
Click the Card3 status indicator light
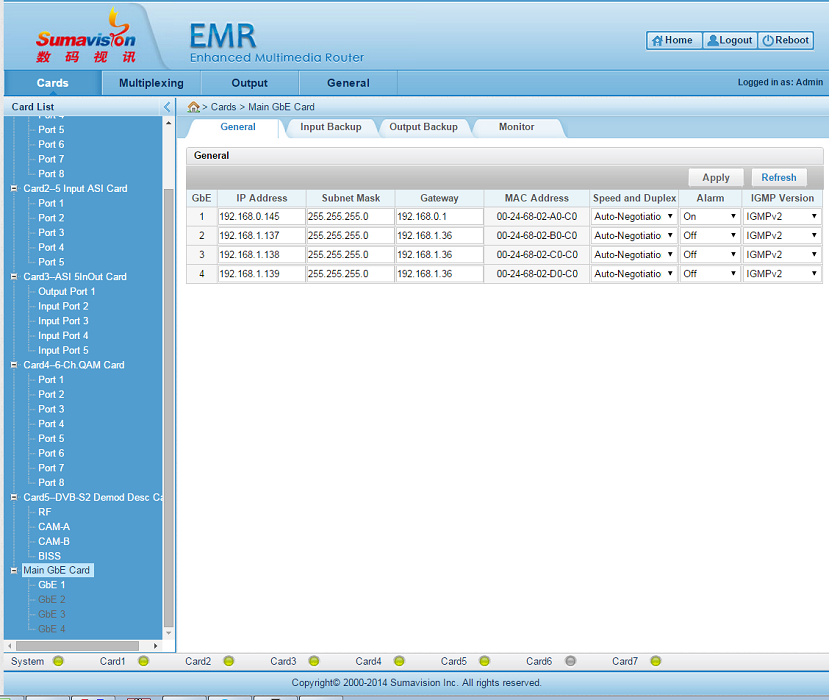(314, 661)
